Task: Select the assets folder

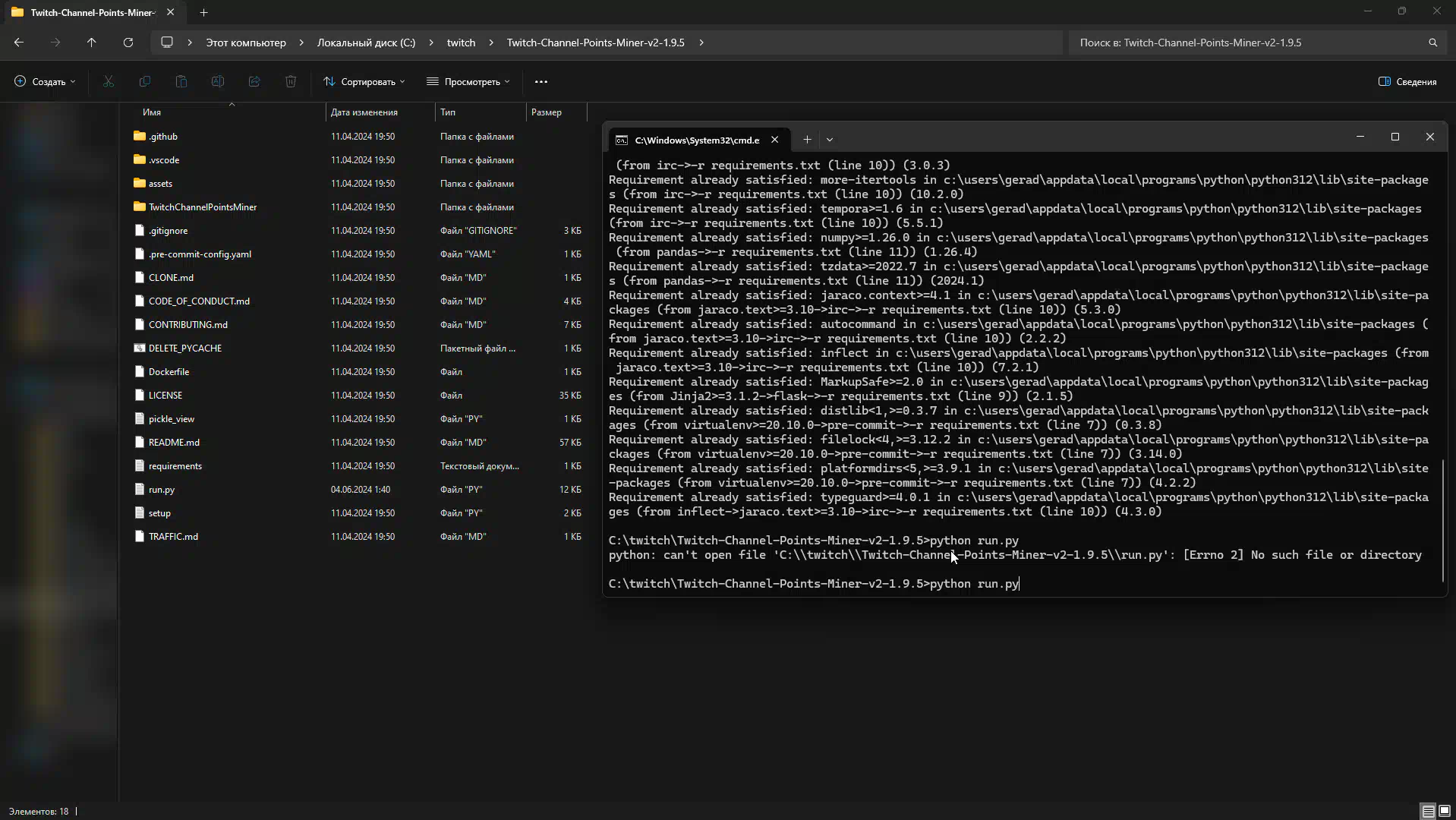Action: point(160,183)
